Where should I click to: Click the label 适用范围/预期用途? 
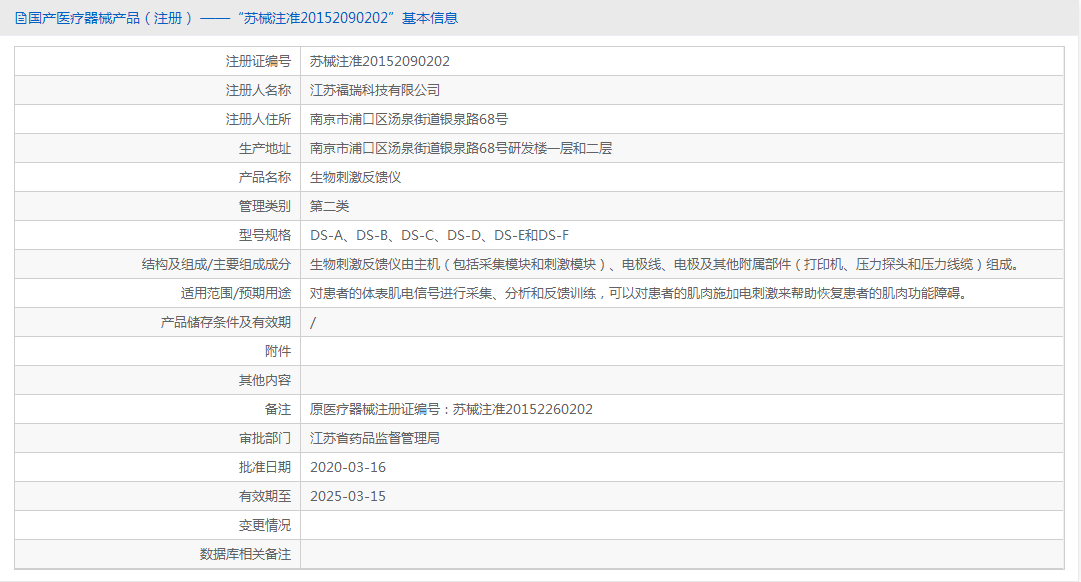pyautogui.click(x=236, y=293)
